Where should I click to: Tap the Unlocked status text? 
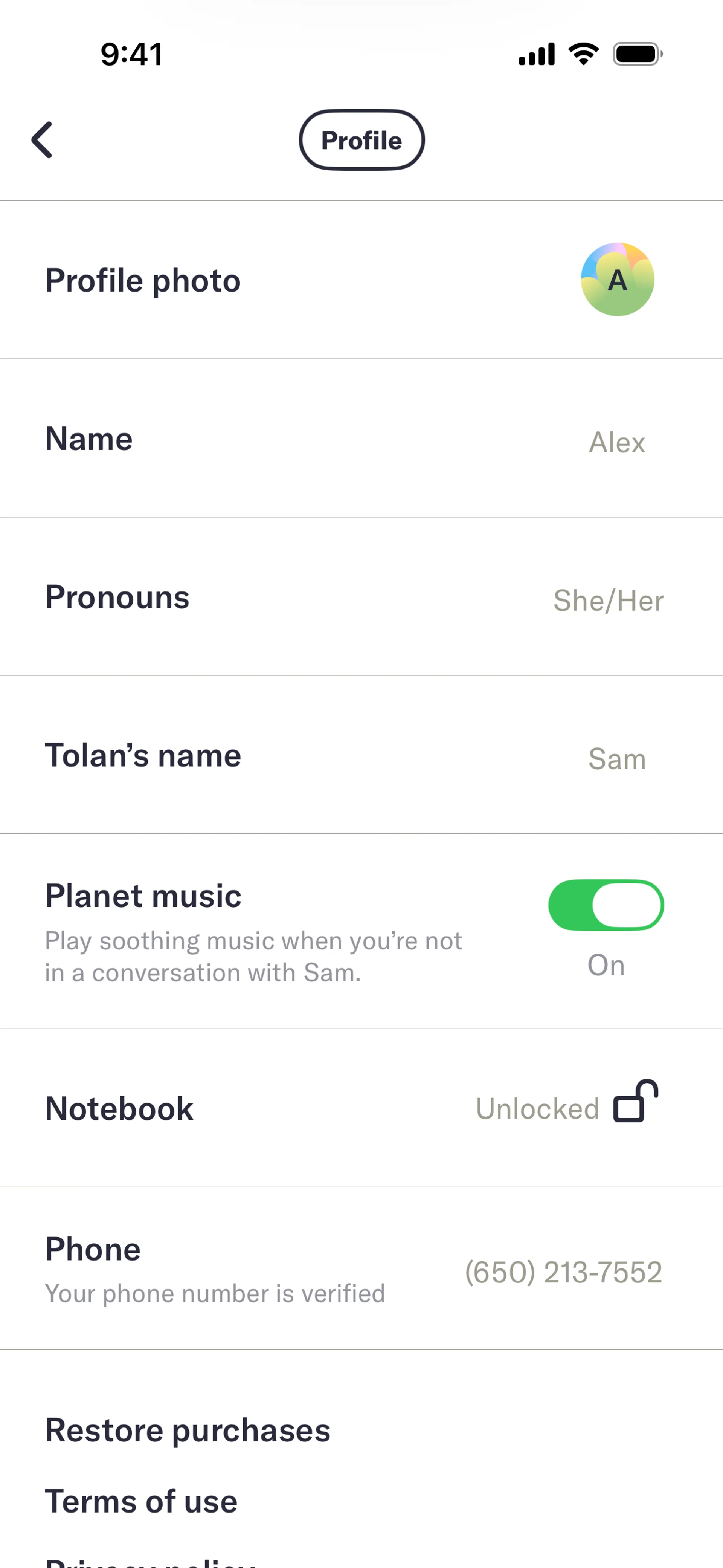(537, 1108)
